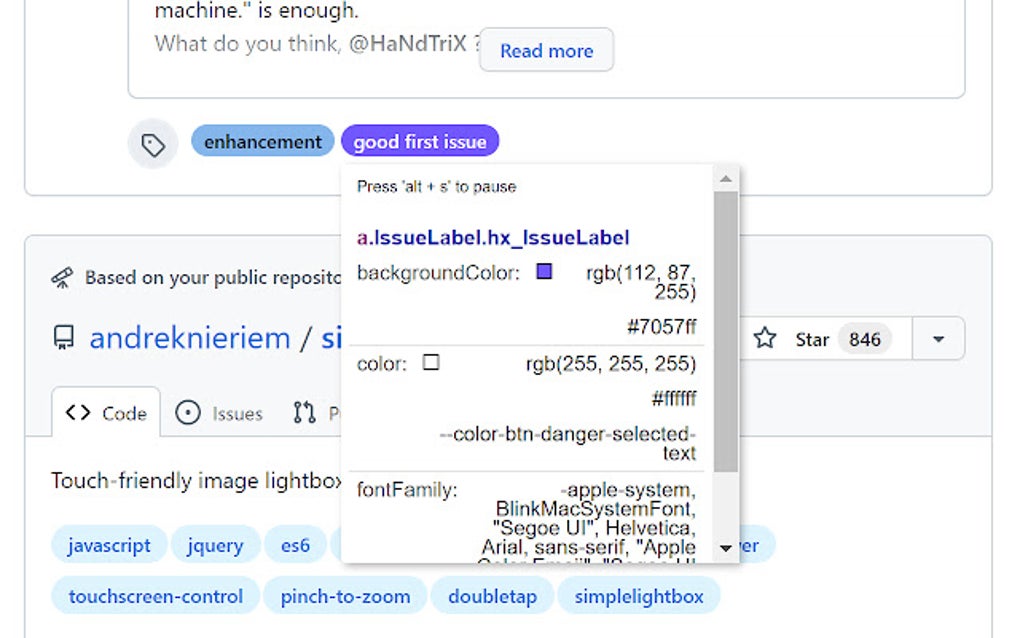1020x638 pixels.
Task: Click the scroll-down arrow in the inspector tooltip
Action: click(x=727, y=548)
